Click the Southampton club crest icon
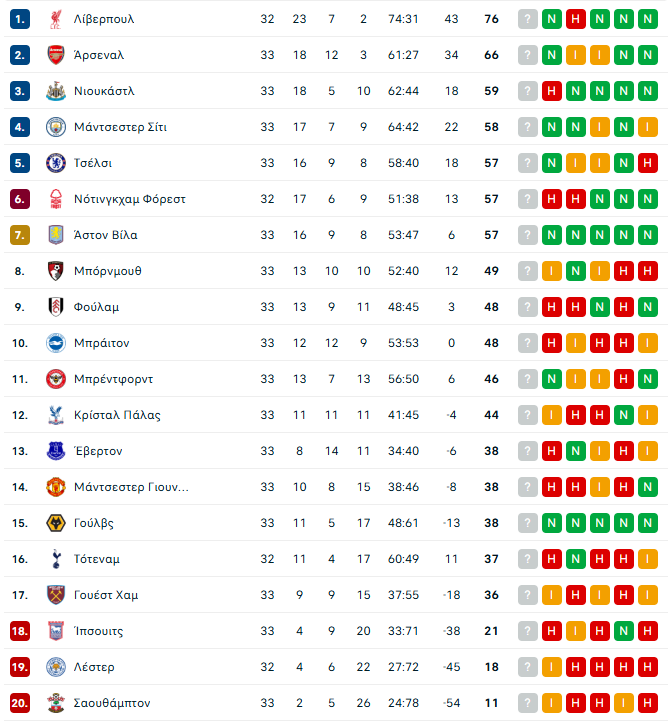The image size is (670, 728). pos(55,703)
